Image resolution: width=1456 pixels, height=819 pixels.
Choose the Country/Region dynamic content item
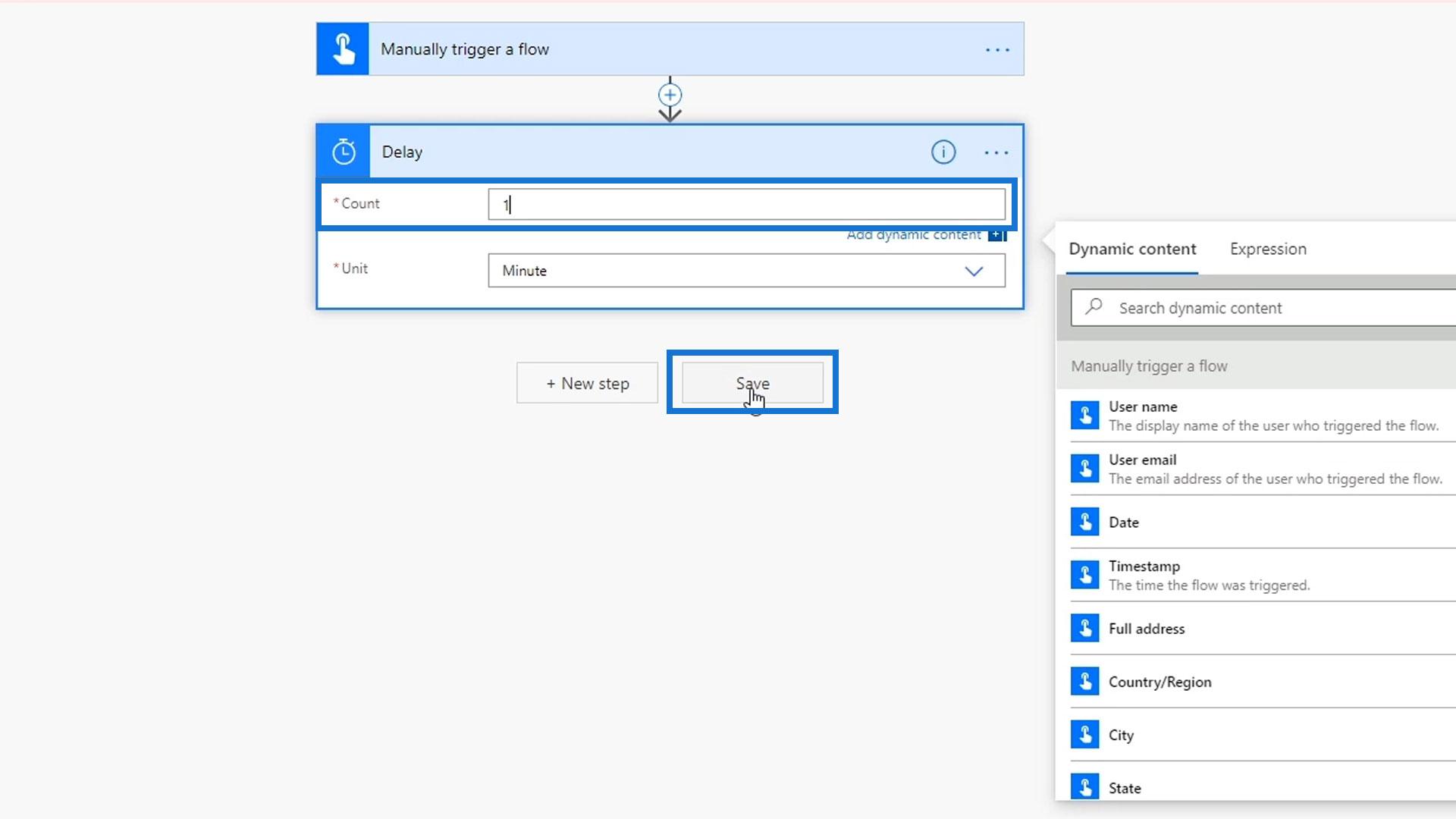[1160, 682]
